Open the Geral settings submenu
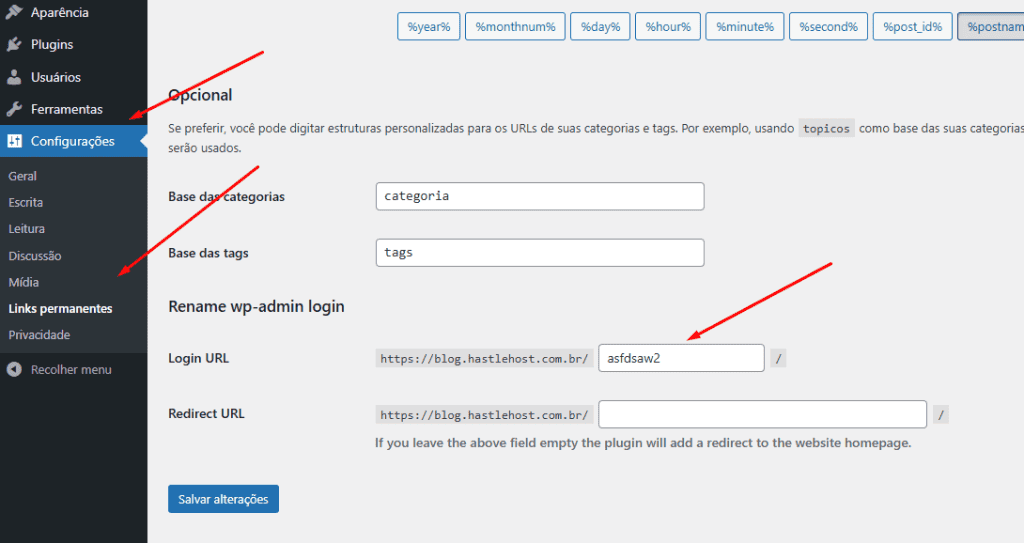 click(22, 176)
